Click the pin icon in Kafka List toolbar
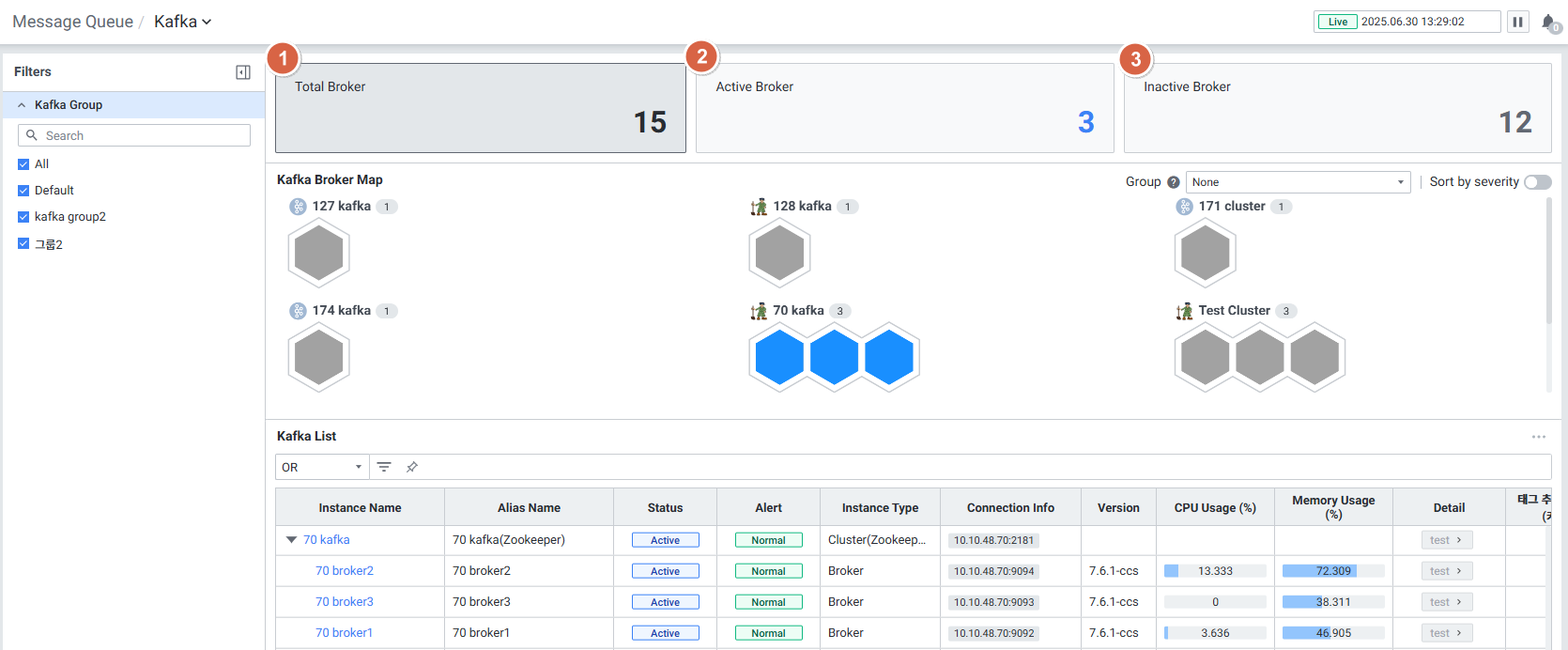Screen dimensions: 1568x650 point(411,467)
